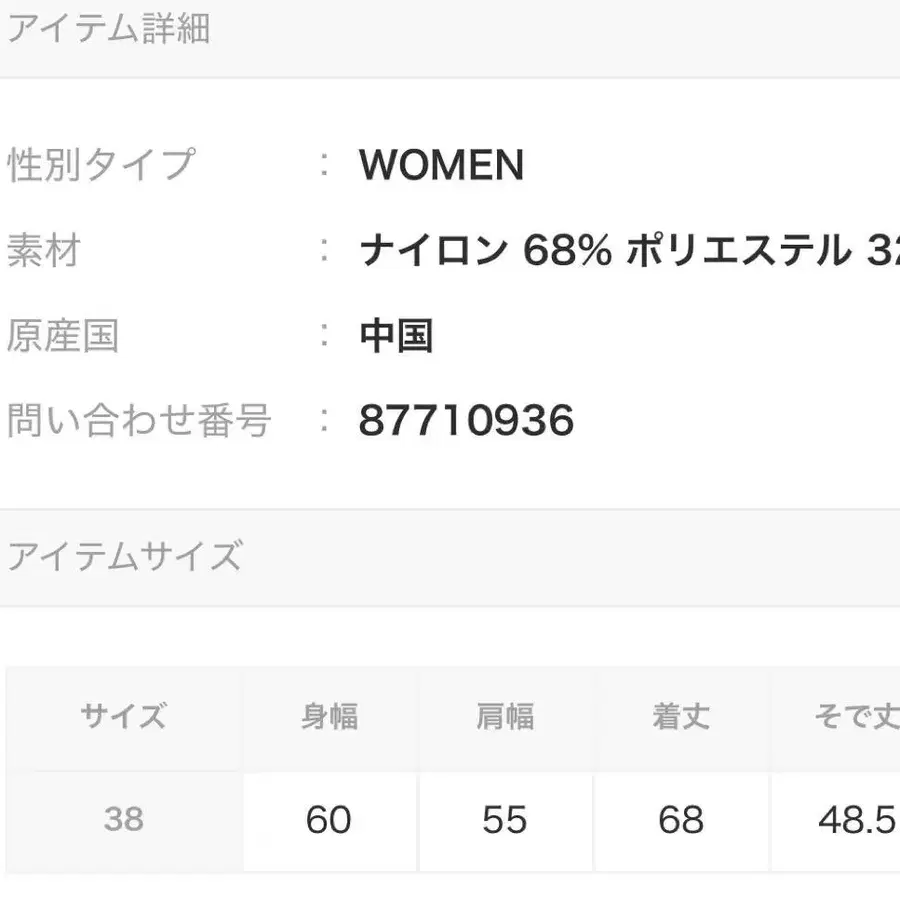Click the 55 shoulder width cell
This screenshot has width=900, height=900.
click(505, 820)
